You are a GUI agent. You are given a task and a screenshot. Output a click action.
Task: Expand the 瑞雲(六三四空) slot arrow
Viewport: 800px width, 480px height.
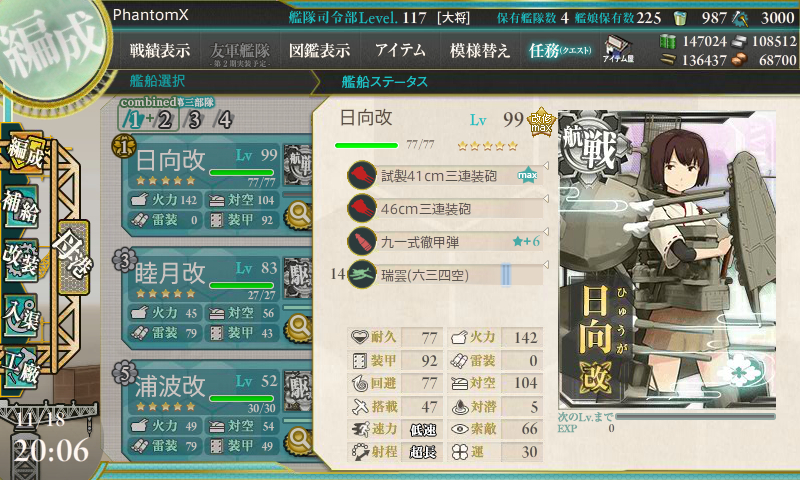(545, 265)
